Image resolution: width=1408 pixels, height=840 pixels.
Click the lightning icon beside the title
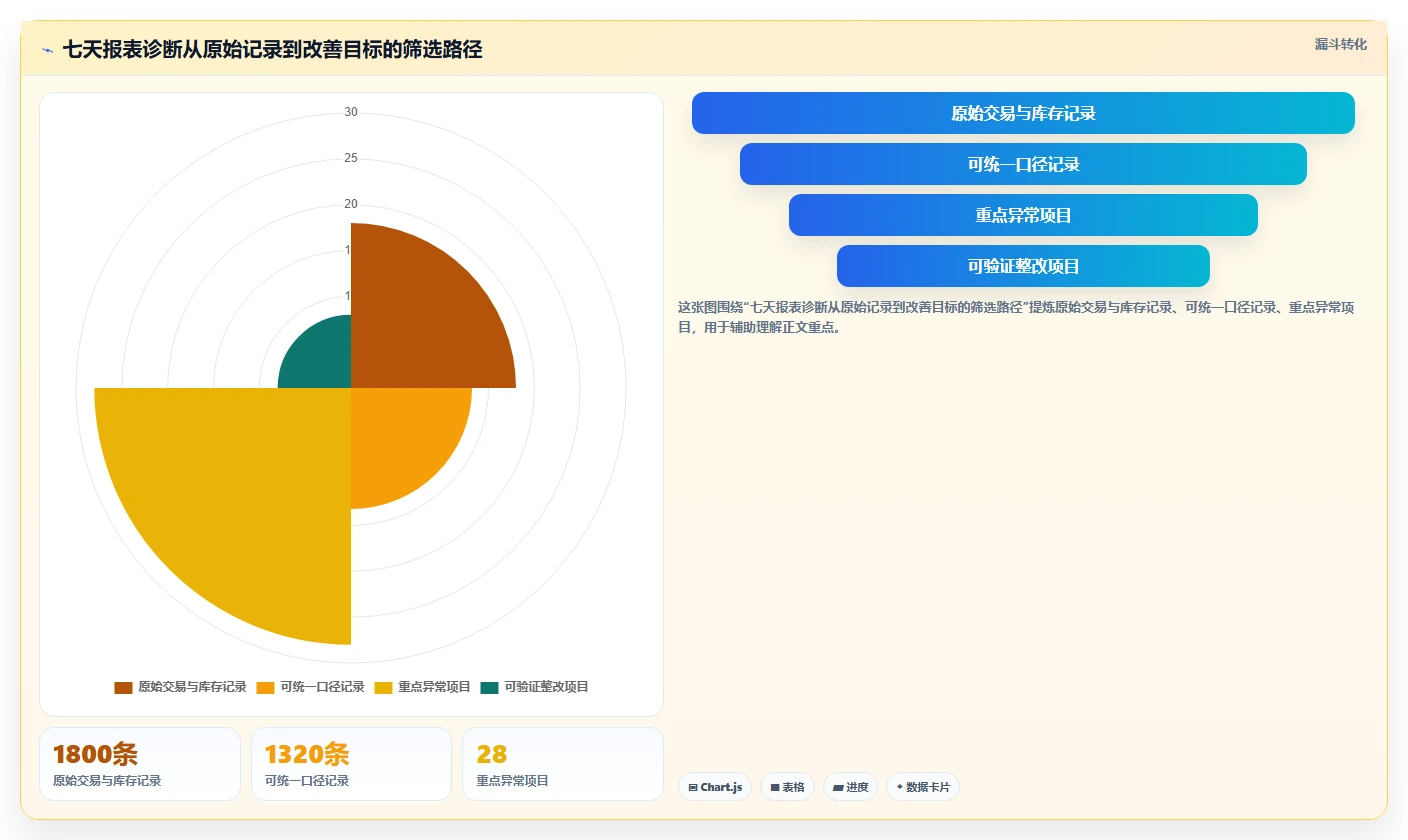(47, 50)
